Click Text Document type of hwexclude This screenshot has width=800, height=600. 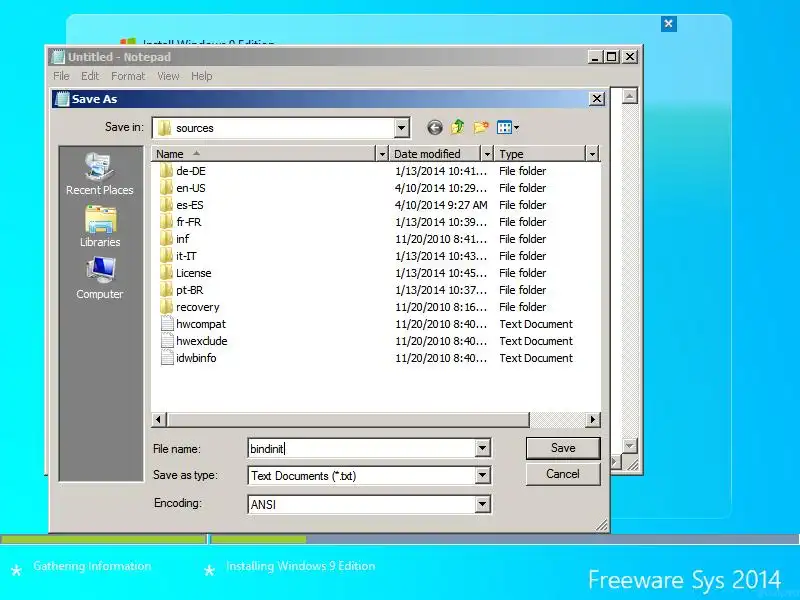pos(536,341)
